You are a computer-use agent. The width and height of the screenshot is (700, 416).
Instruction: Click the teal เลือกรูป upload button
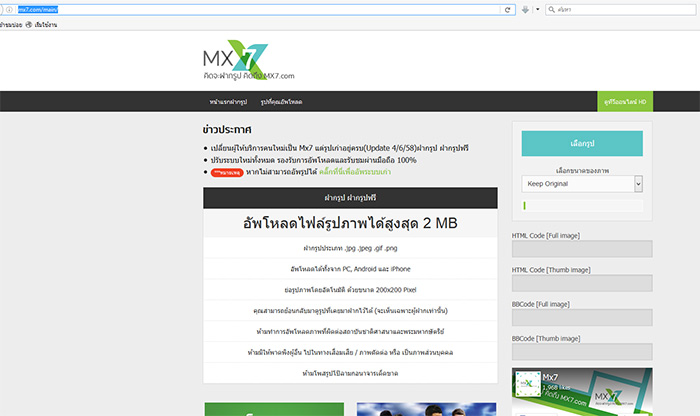582,143
